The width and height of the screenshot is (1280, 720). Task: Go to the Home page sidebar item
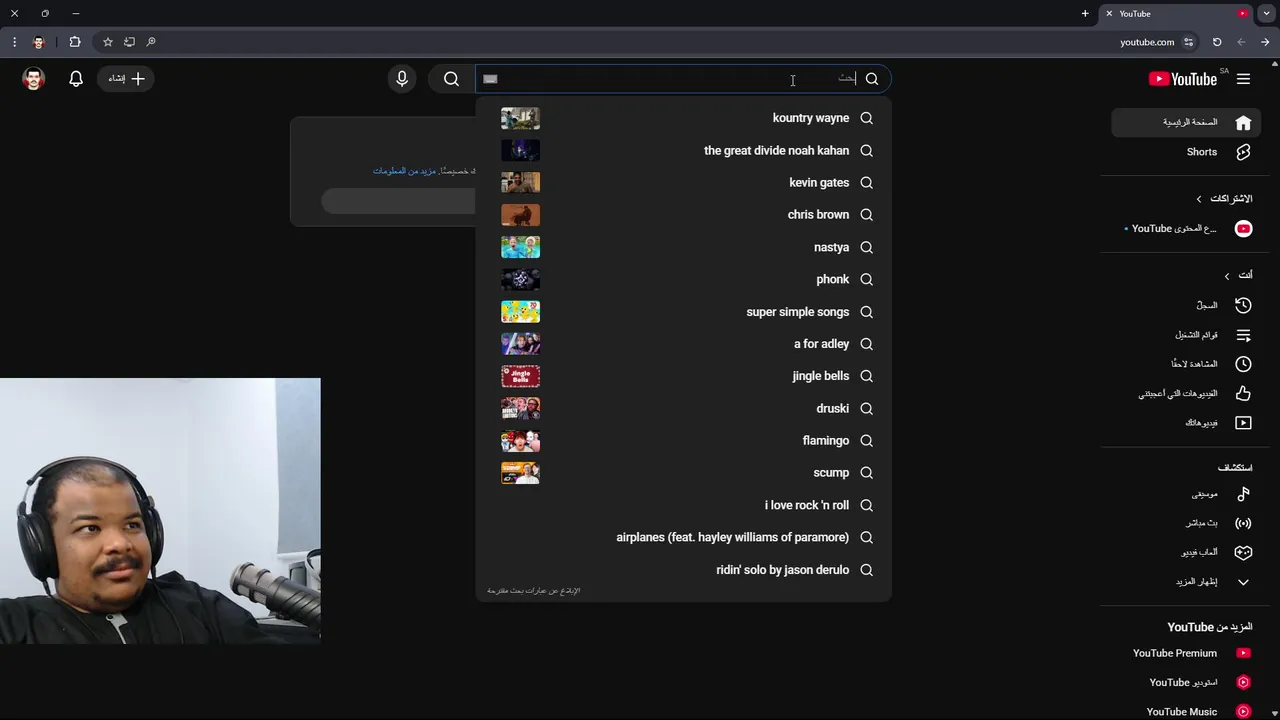[x=1186, y=122]
